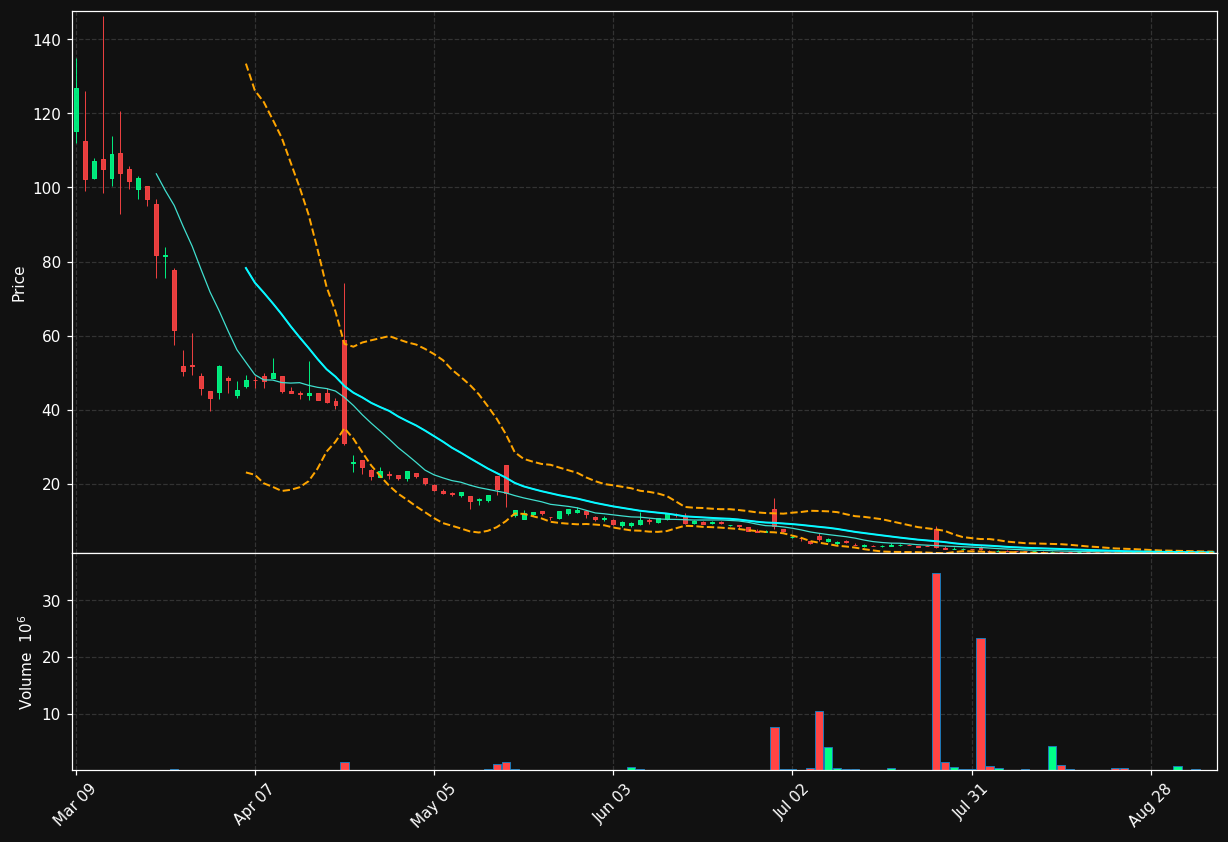Click the May 05 date label
Viewport: 1228px width, 842px height.
[x=433, y=803]
